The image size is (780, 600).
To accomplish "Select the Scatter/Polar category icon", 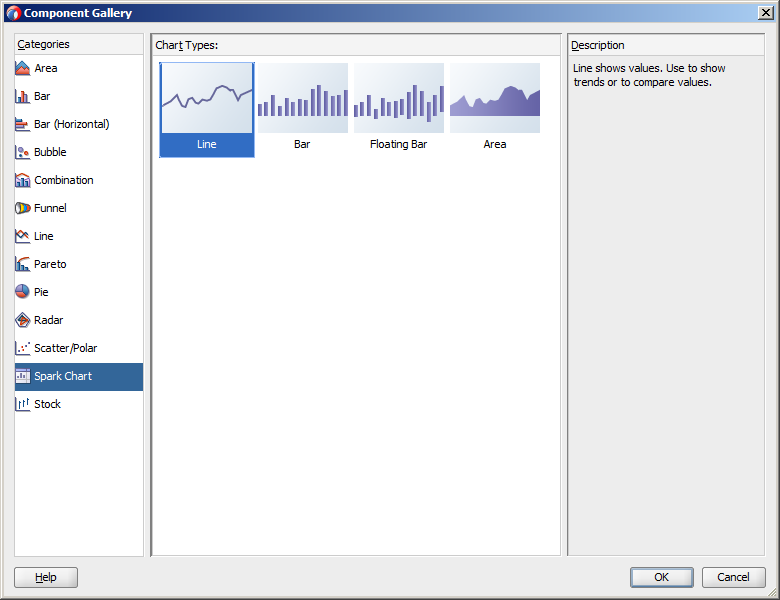I will click(x=22, y=348).
